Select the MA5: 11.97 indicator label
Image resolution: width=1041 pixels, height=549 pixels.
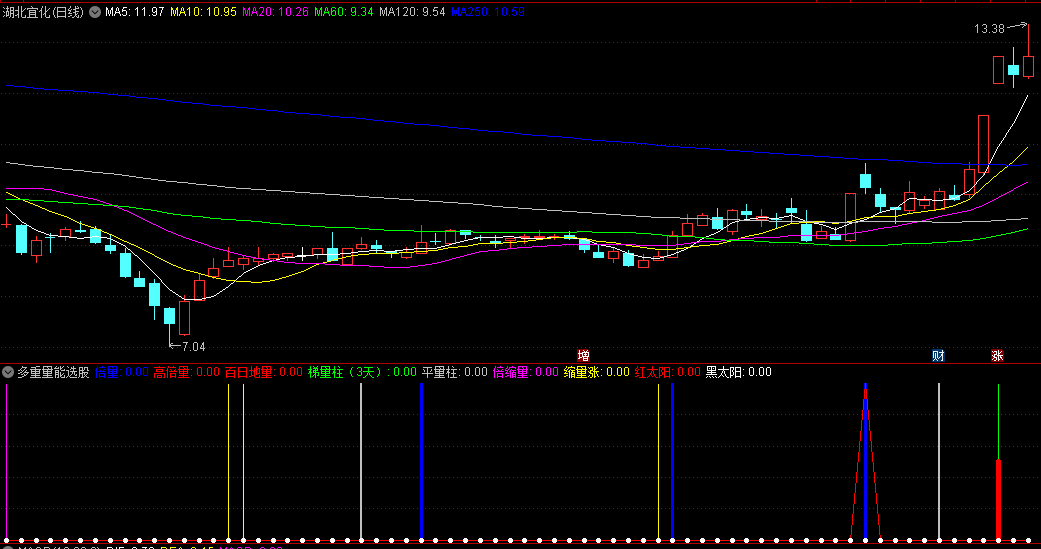[x=135, y=12]
